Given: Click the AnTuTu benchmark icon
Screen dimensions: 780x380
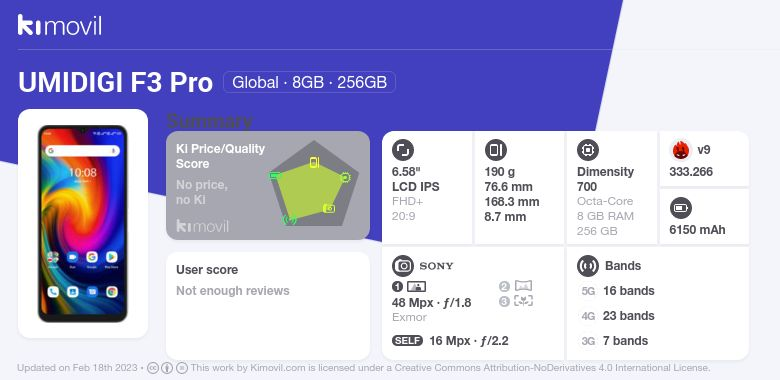Looking at the screenshot, I should coord(680,150).
